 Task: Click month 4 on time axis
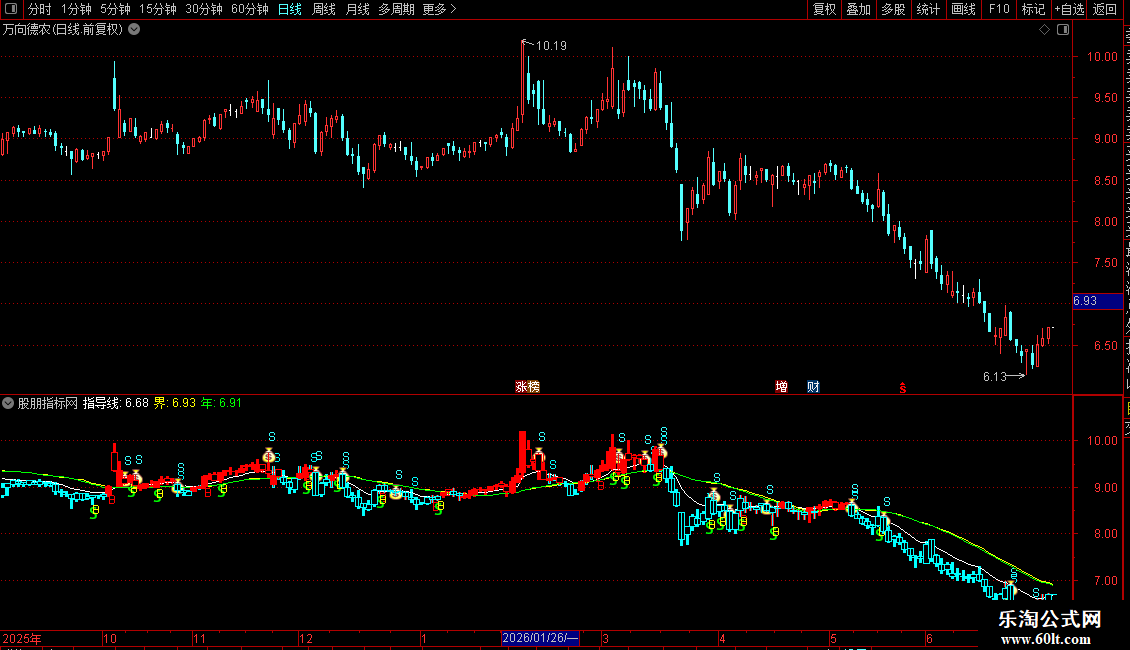tap(722, 638)
